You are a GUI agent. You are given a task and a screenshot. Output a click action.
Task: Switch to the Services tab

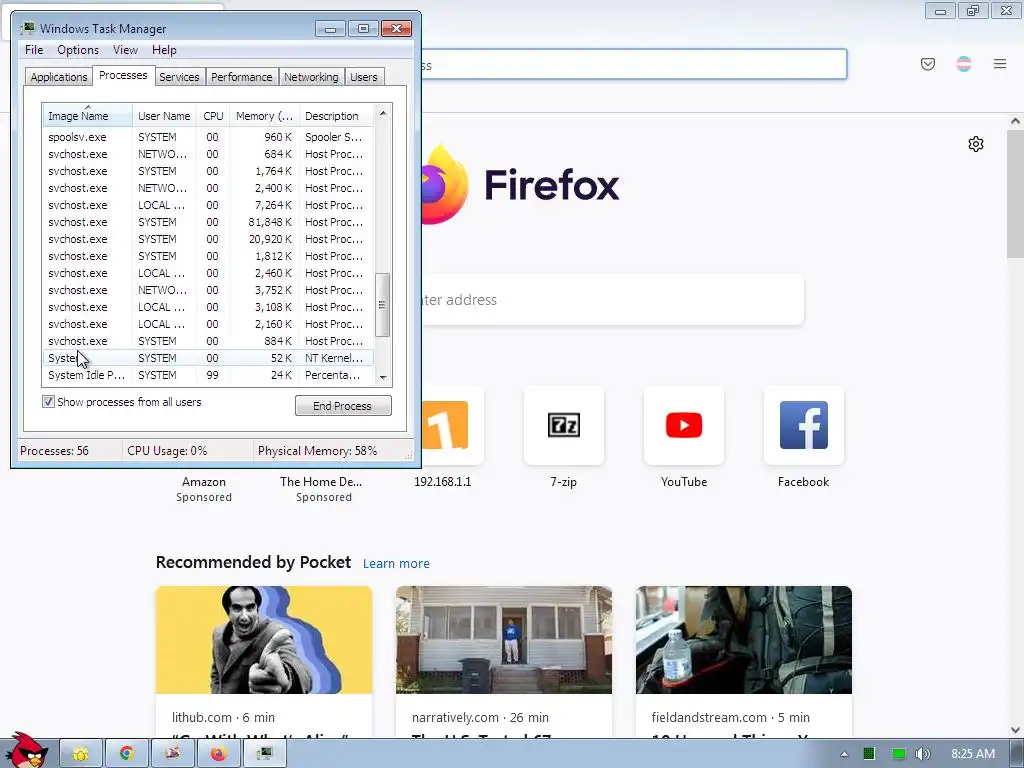click(x=179, y=77)
